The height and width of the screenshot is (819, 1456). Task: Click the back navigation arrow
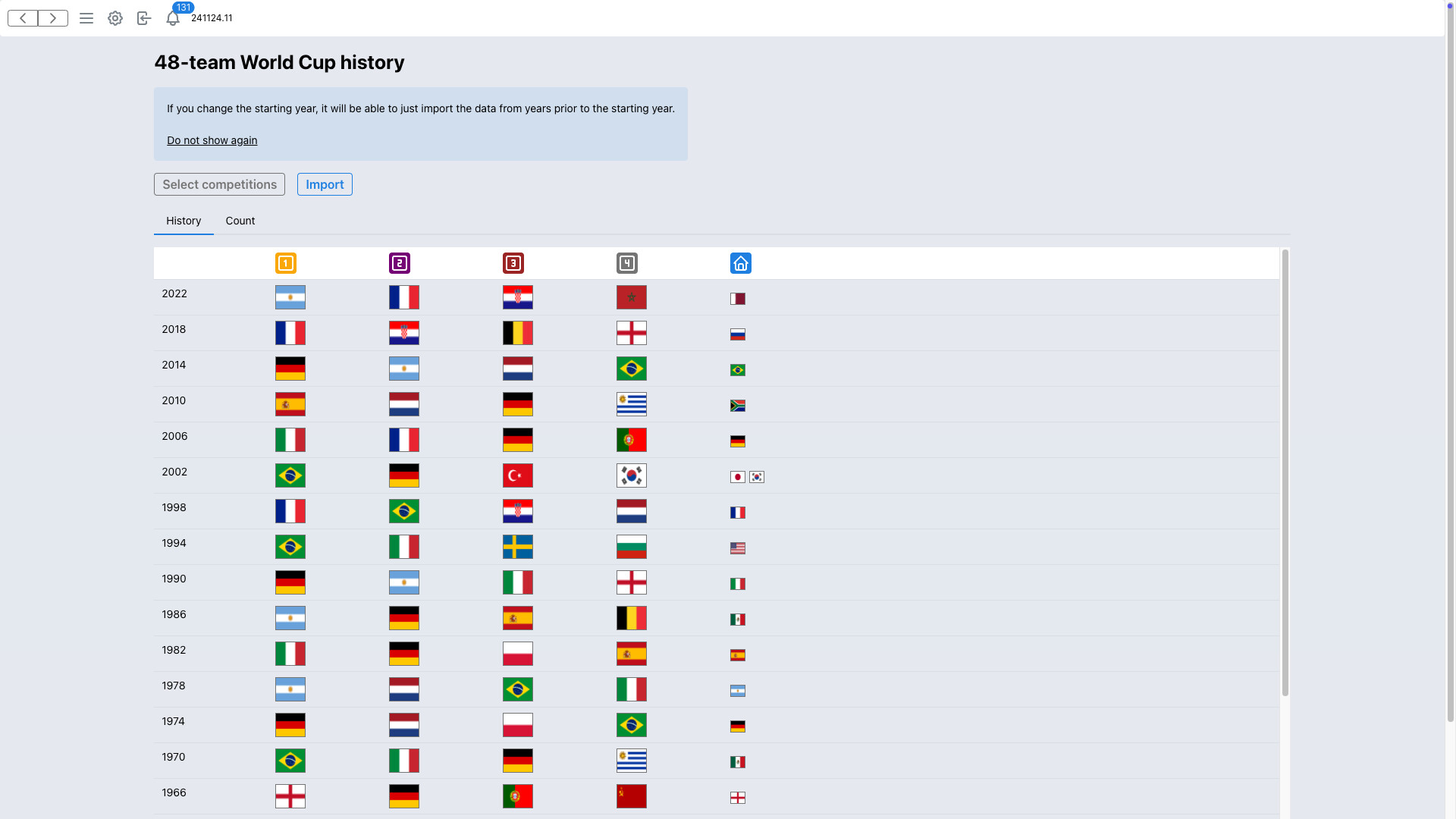click(22, 18)
